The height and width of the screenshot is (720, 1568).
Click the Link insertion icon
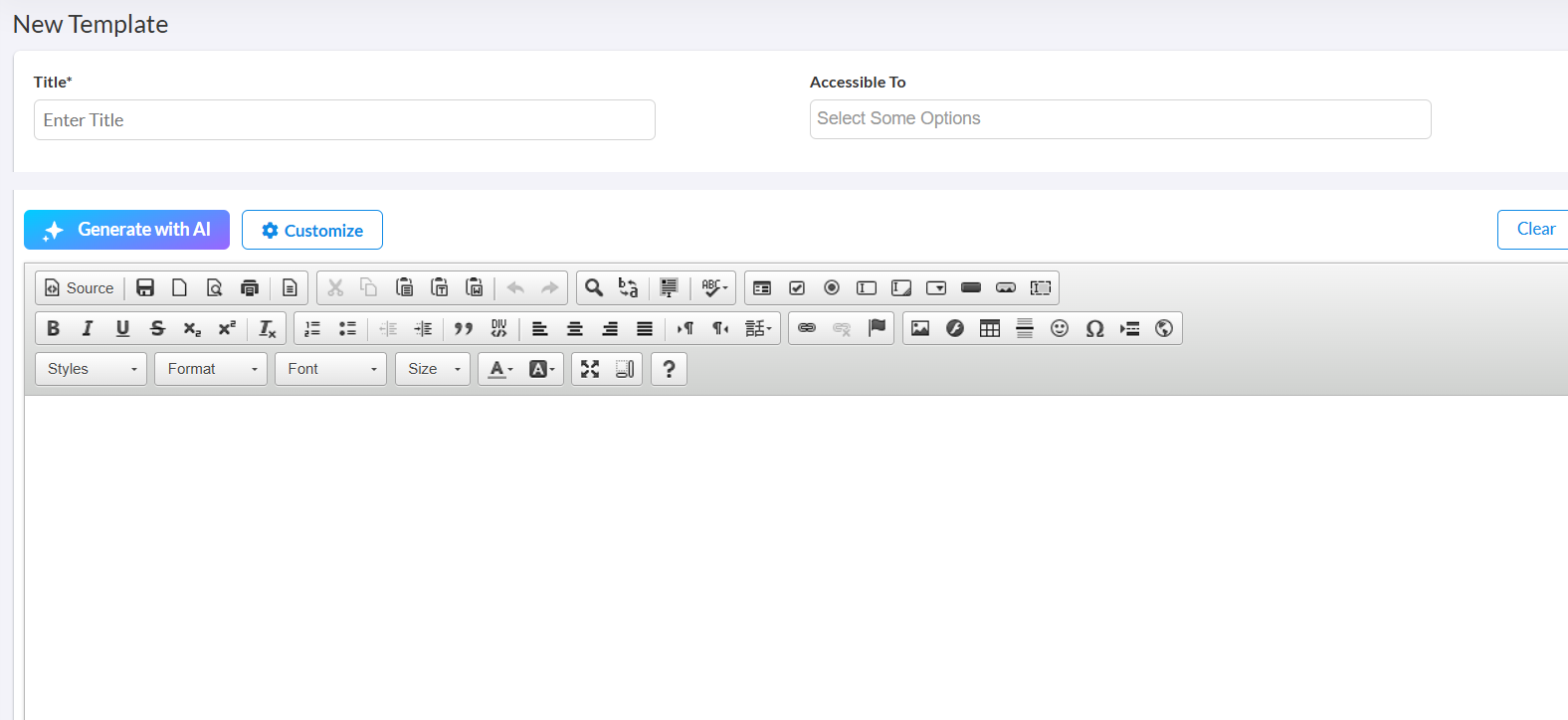pos(807,328)
